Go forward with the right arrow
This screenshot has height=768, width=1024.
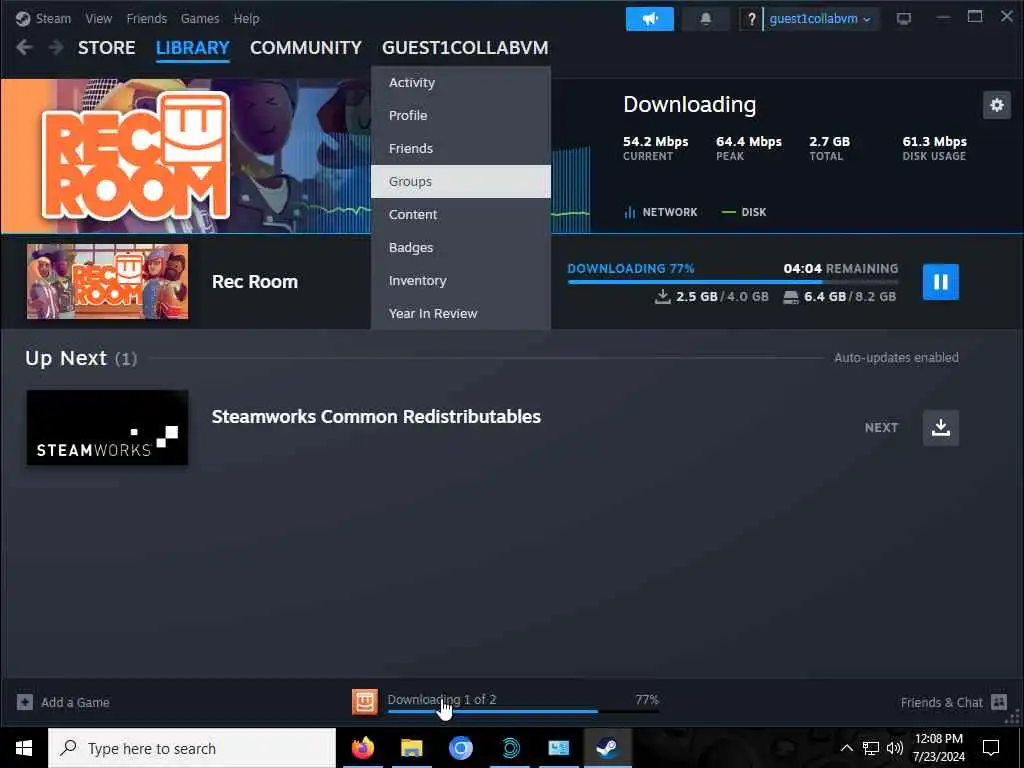click(x=56, y=47)
